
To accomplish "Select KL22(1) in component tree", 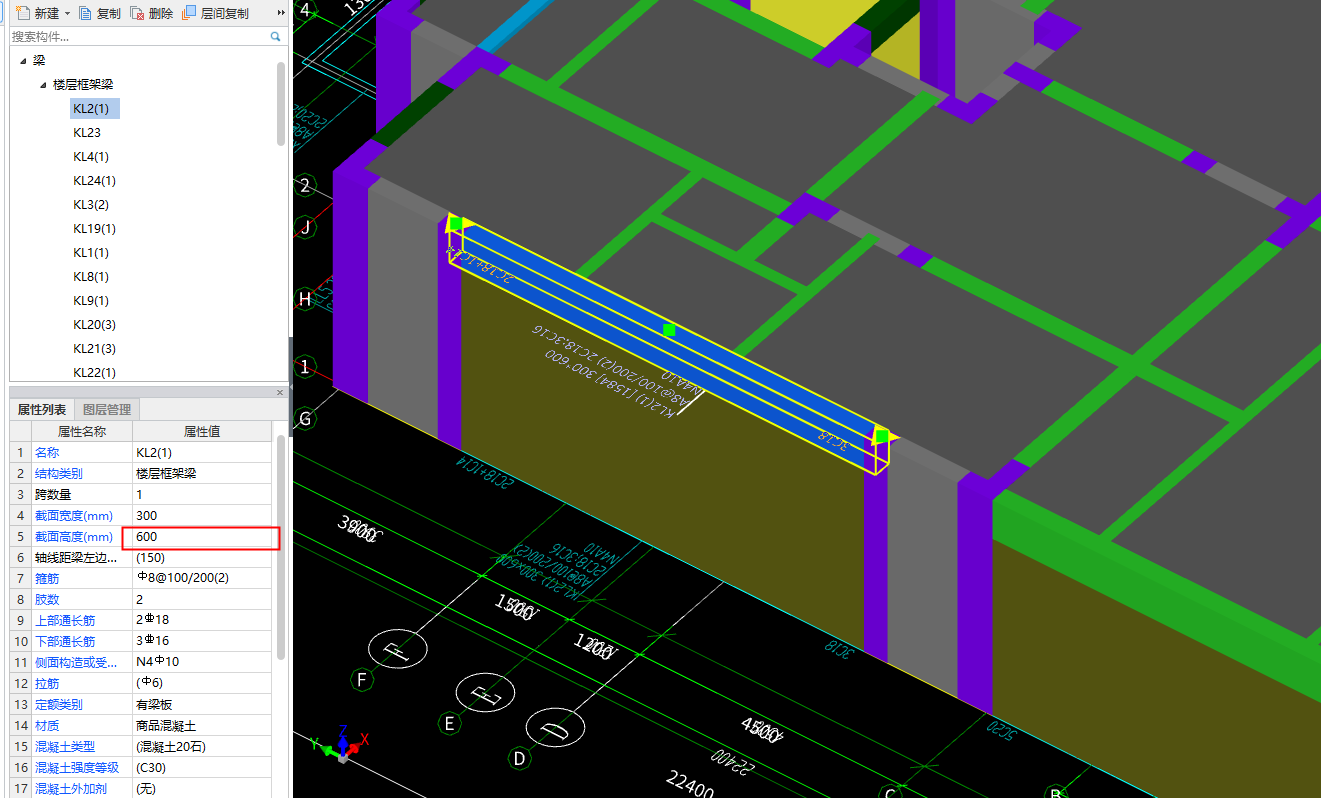I will pyautogui.click(x=94, y=372).
